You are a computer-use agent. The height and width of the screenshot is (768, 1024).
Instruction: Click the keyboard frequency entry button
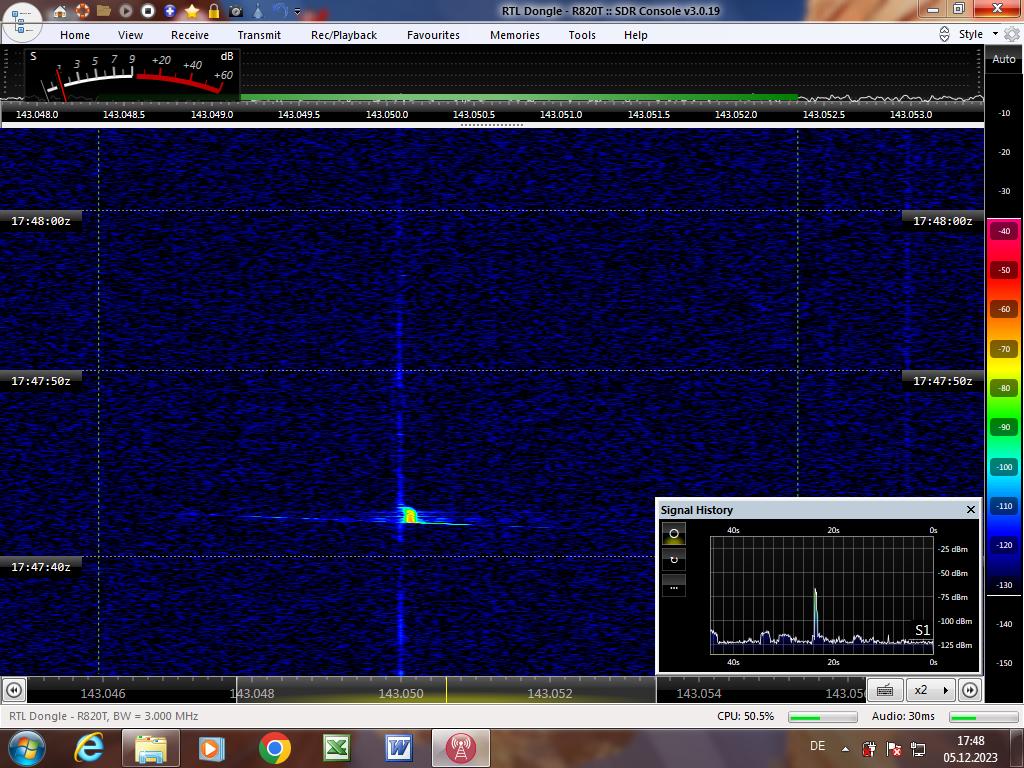pos(885,690)
